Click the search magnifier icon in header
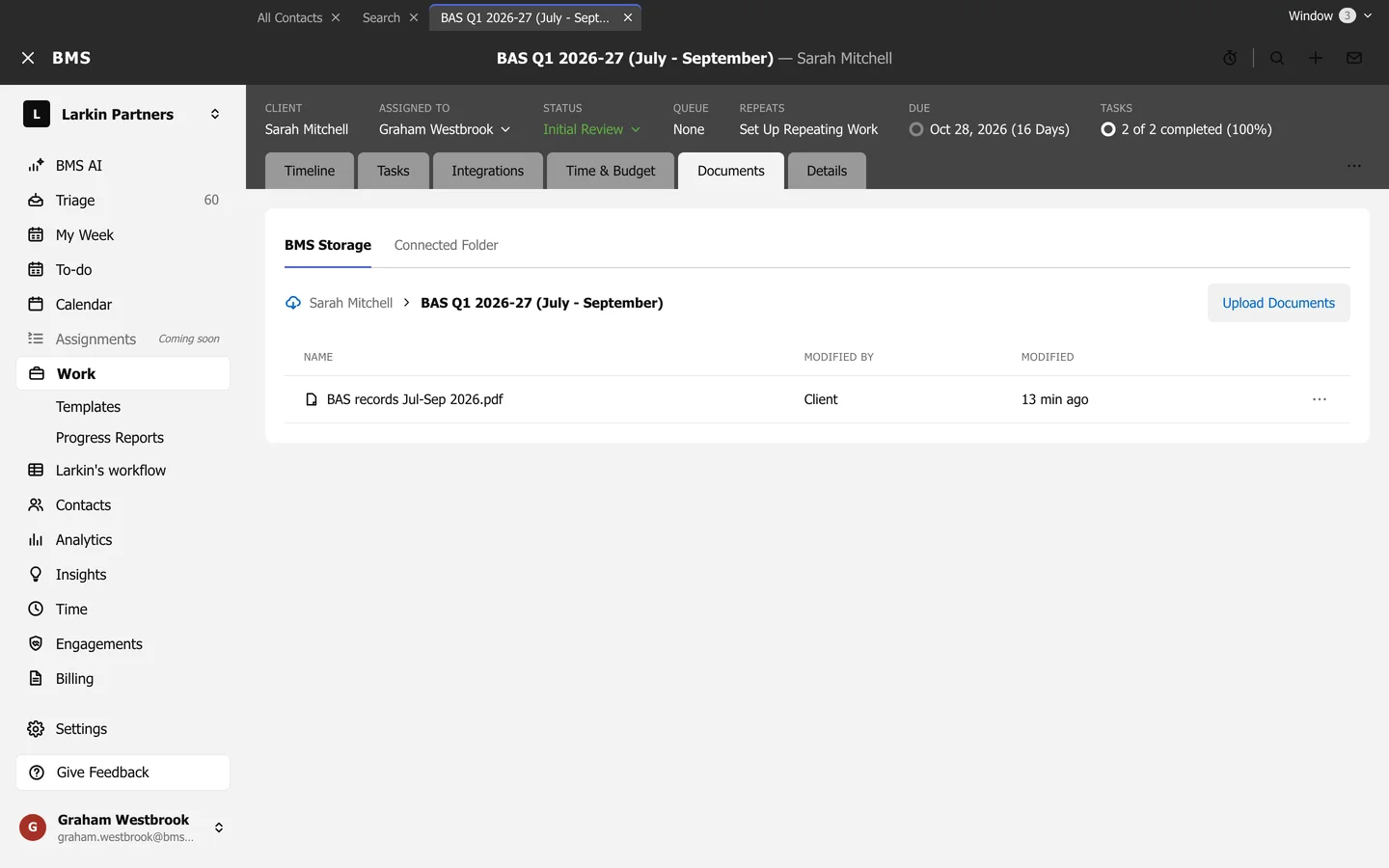The image size is (1389, 868). (1277, 58)
